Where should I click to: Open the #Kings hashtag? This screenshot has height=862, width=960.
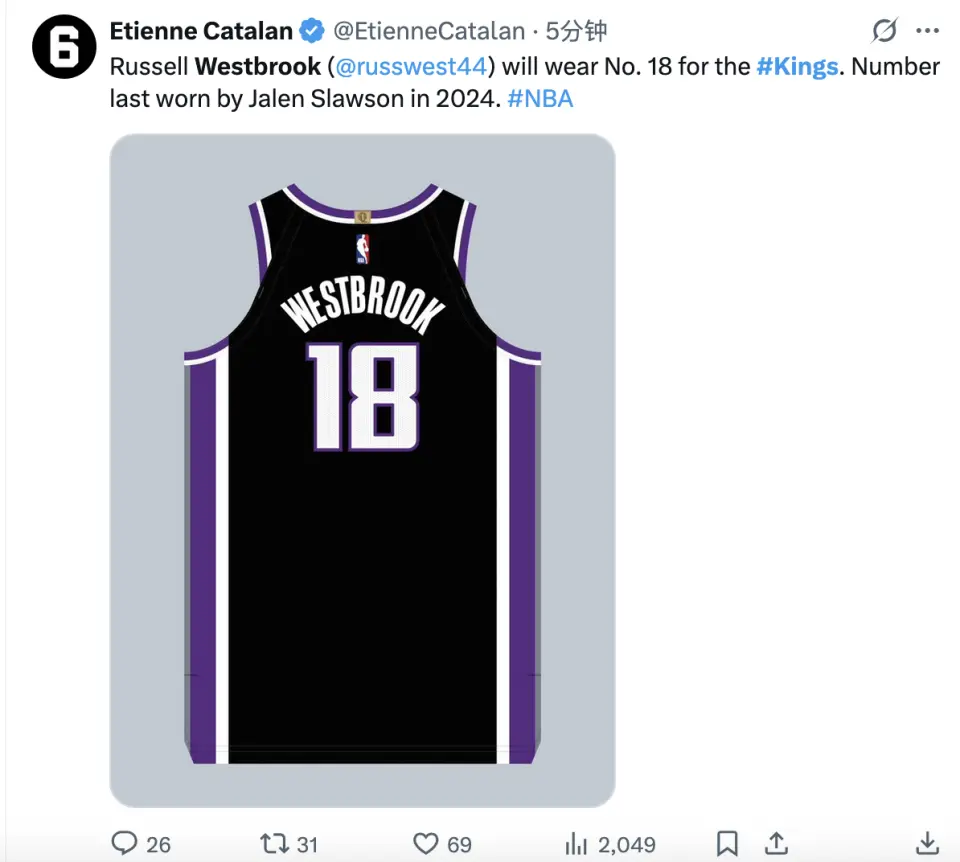(x=797, y=66)
